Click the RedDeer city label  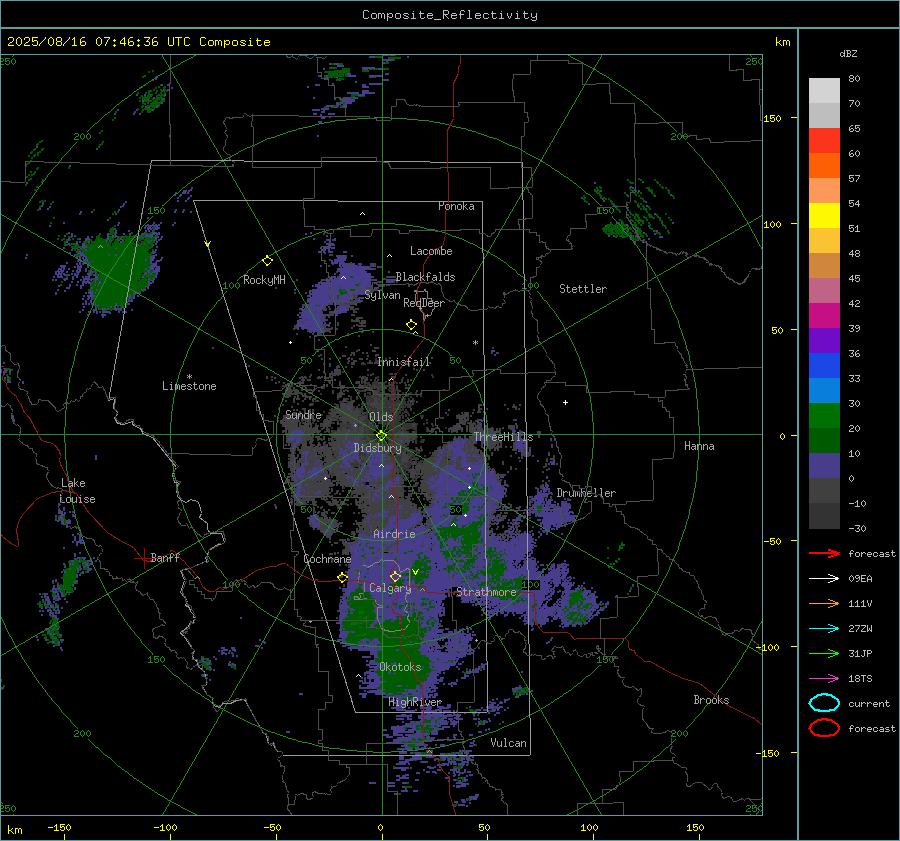[424, 303]
